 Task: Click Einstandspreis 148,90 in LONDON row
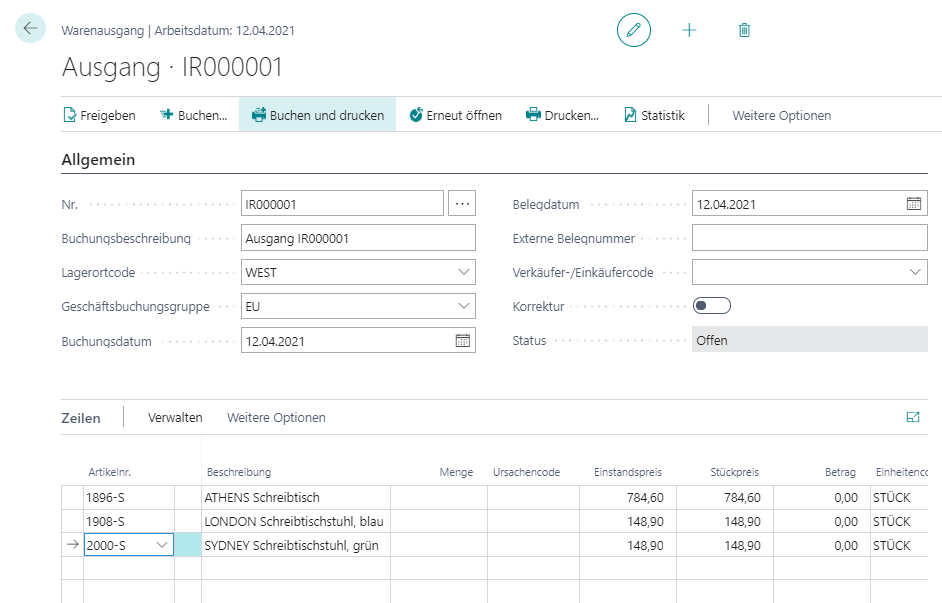(628, 521)
